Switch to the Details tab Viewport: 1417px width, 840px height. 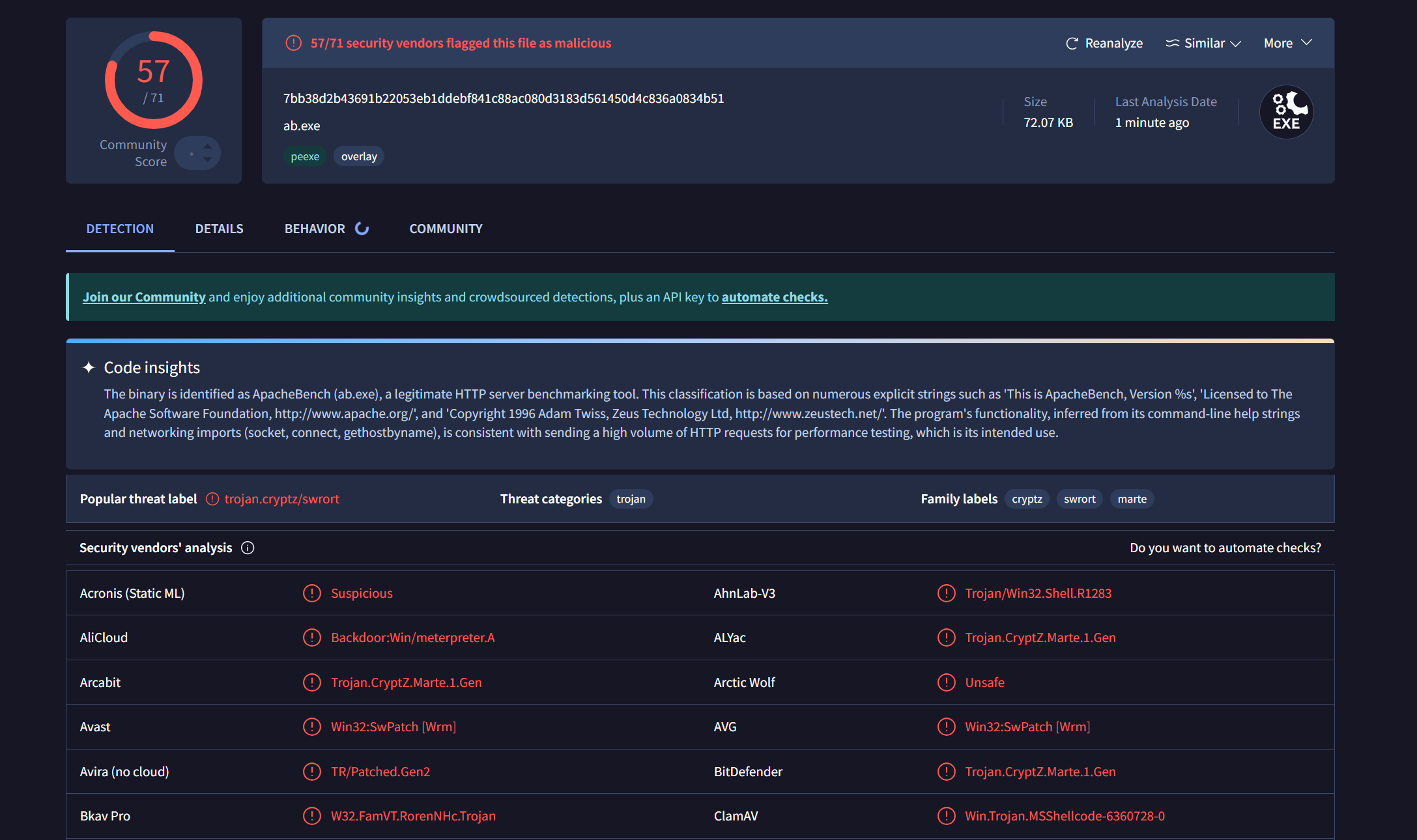pyautogui.click(x=219, y=229)
